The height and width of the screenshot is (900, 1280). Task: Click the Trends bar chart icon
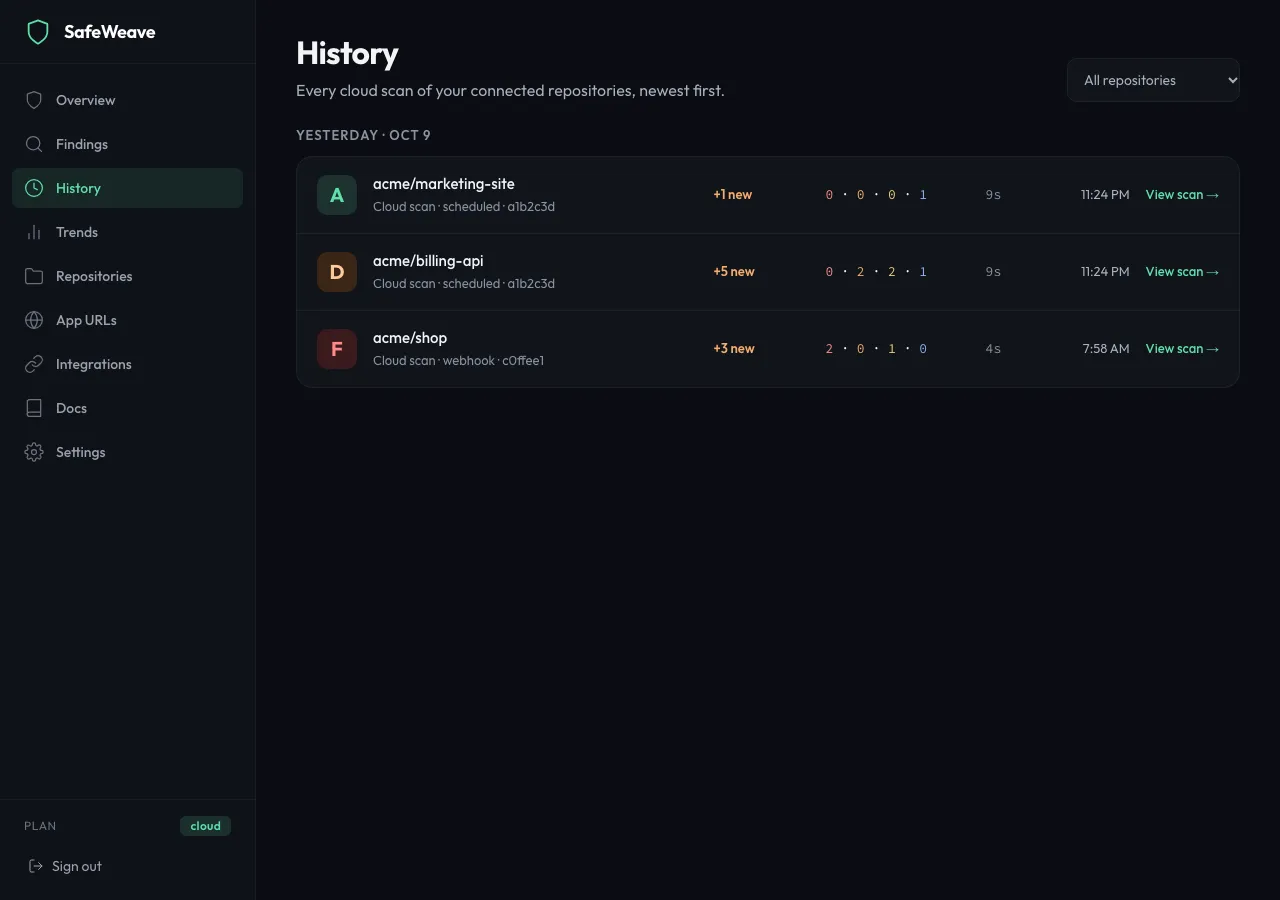click(x=34, y=232)
